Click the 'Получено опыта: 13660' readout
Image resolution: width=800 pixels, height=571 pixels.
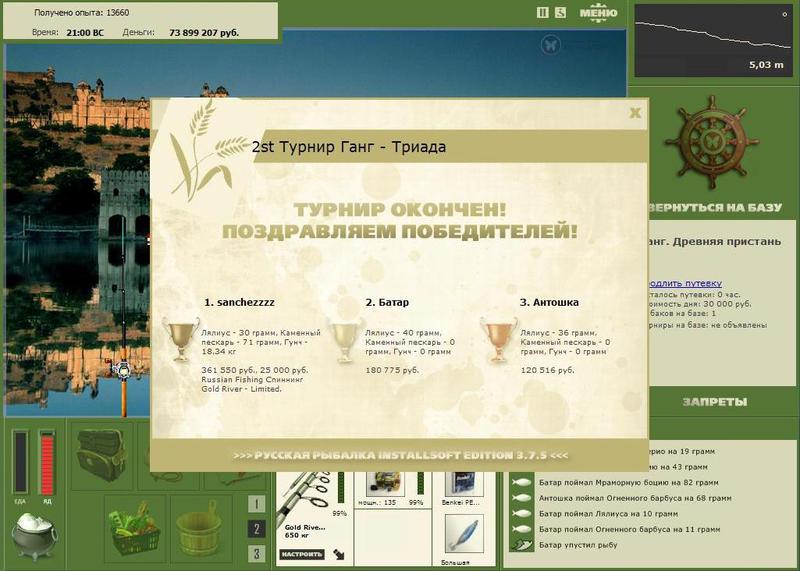82,13
